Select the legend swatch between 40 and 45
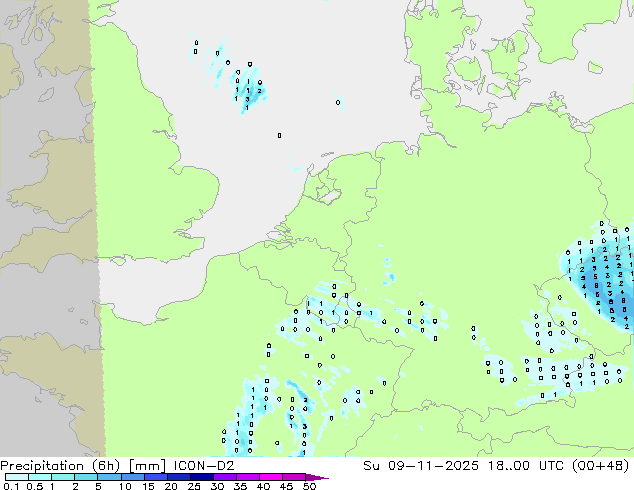The image size is (634, 490). (x=271, y=477)
